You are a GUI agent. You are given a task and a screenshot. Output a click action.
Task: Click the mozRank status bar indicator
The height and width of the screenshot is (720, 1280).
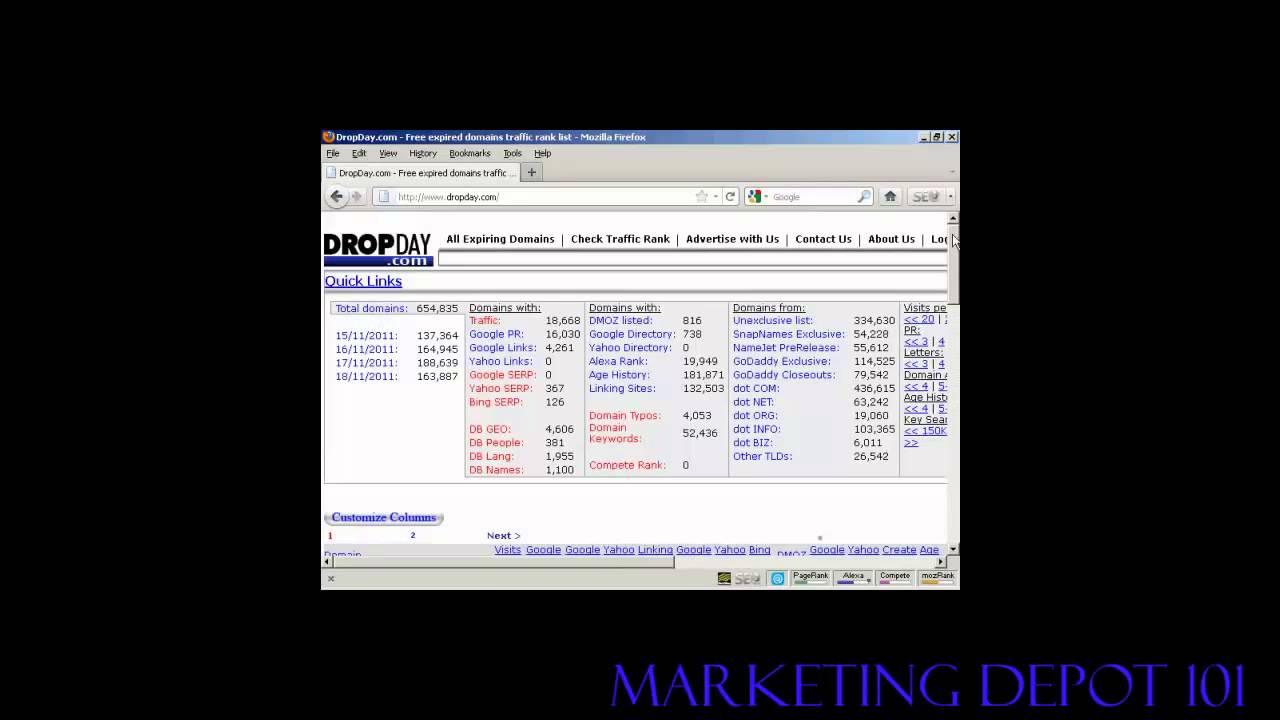(x=937, y=578)
